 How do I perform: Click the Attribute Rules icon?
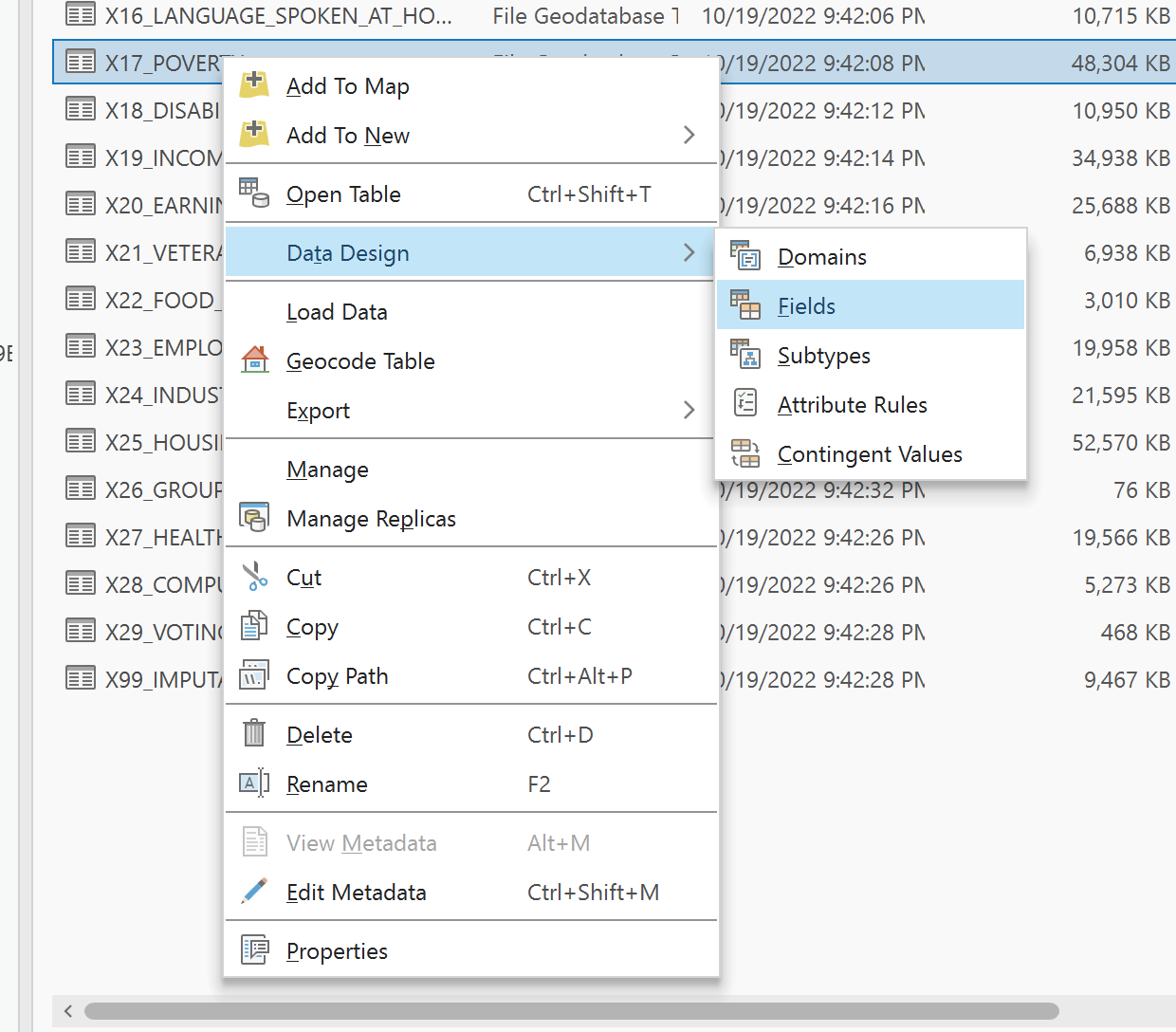745,404
